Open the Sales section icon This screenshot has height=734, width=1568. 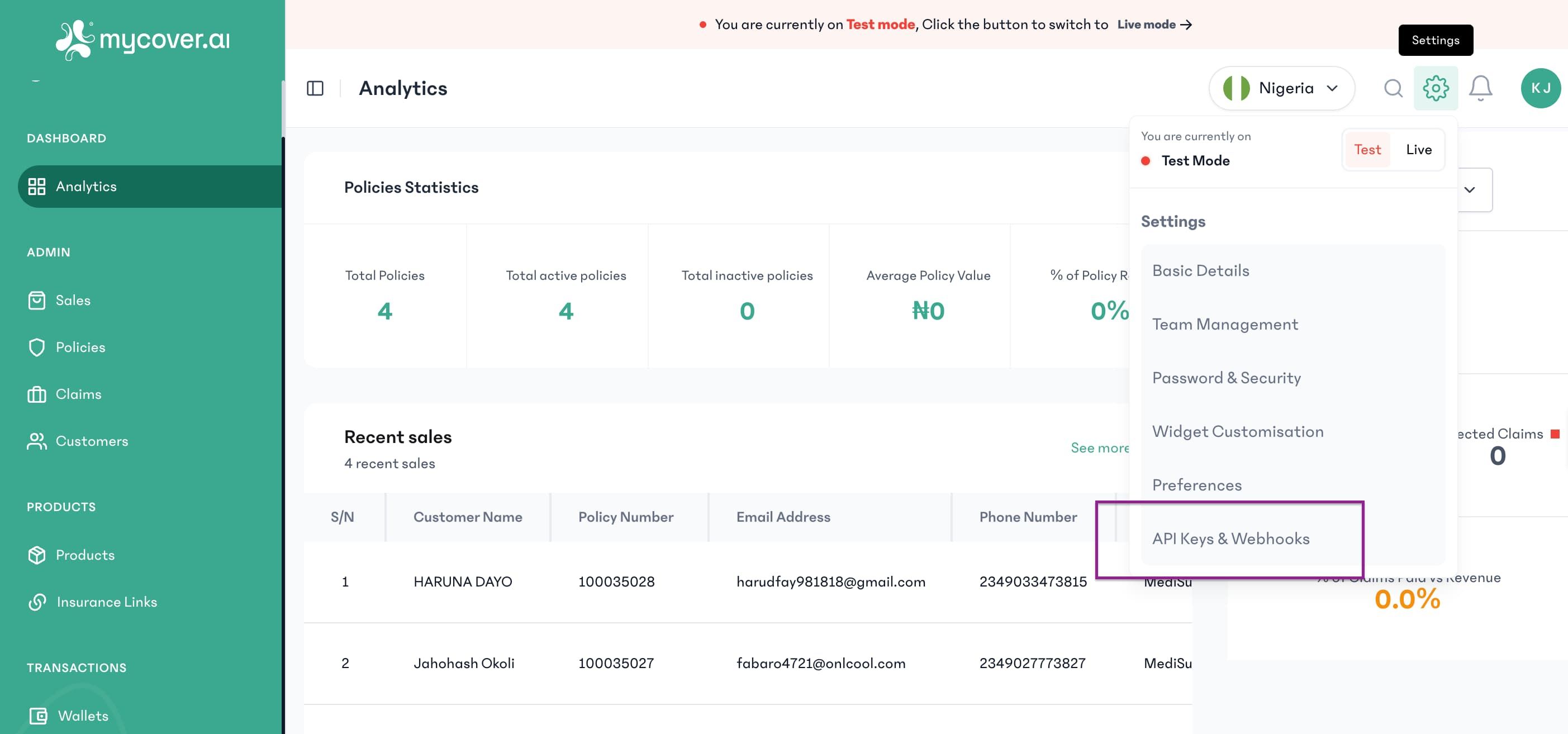pos(37,300)
